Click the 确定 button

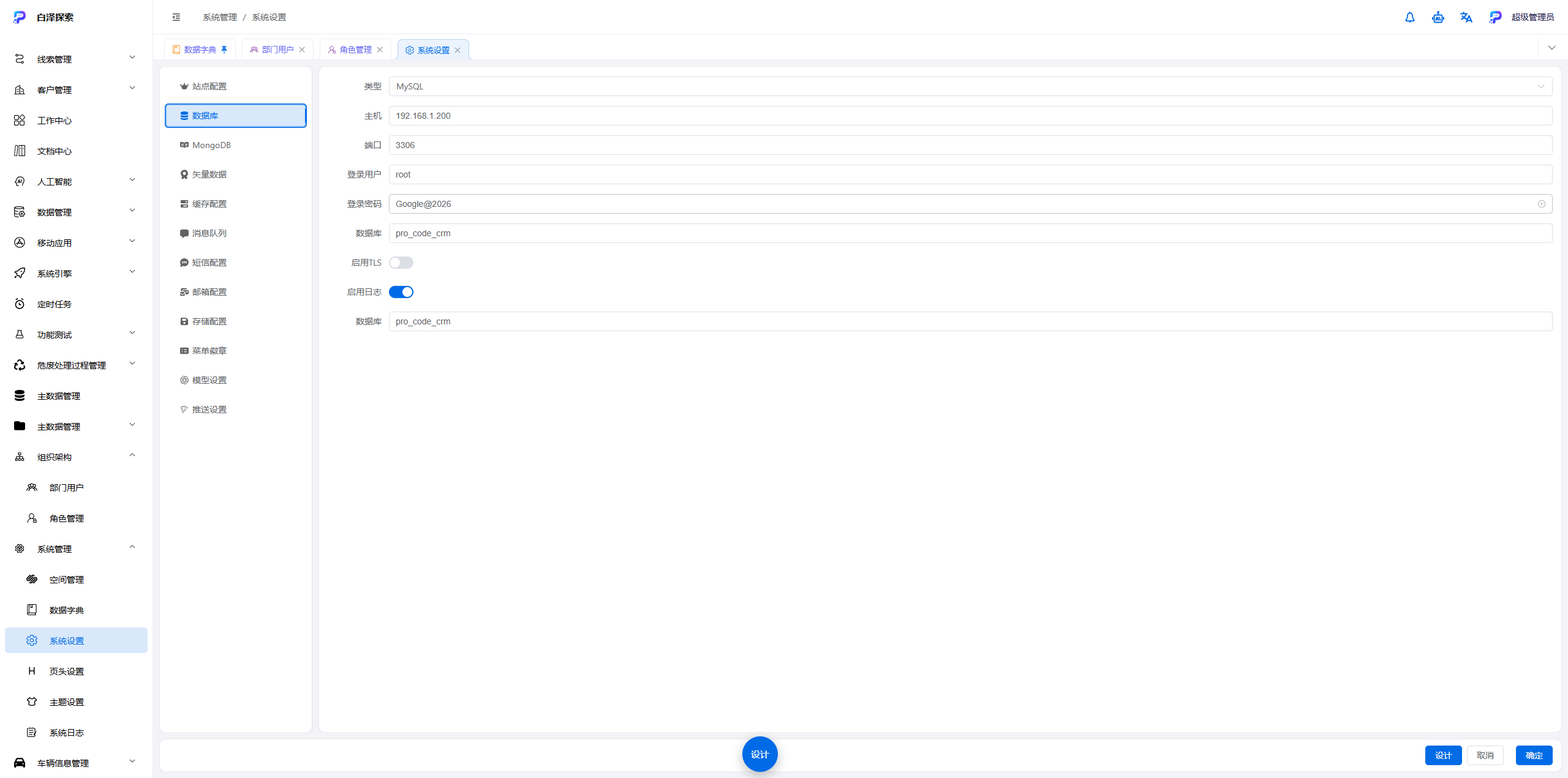click(1534, 755)
